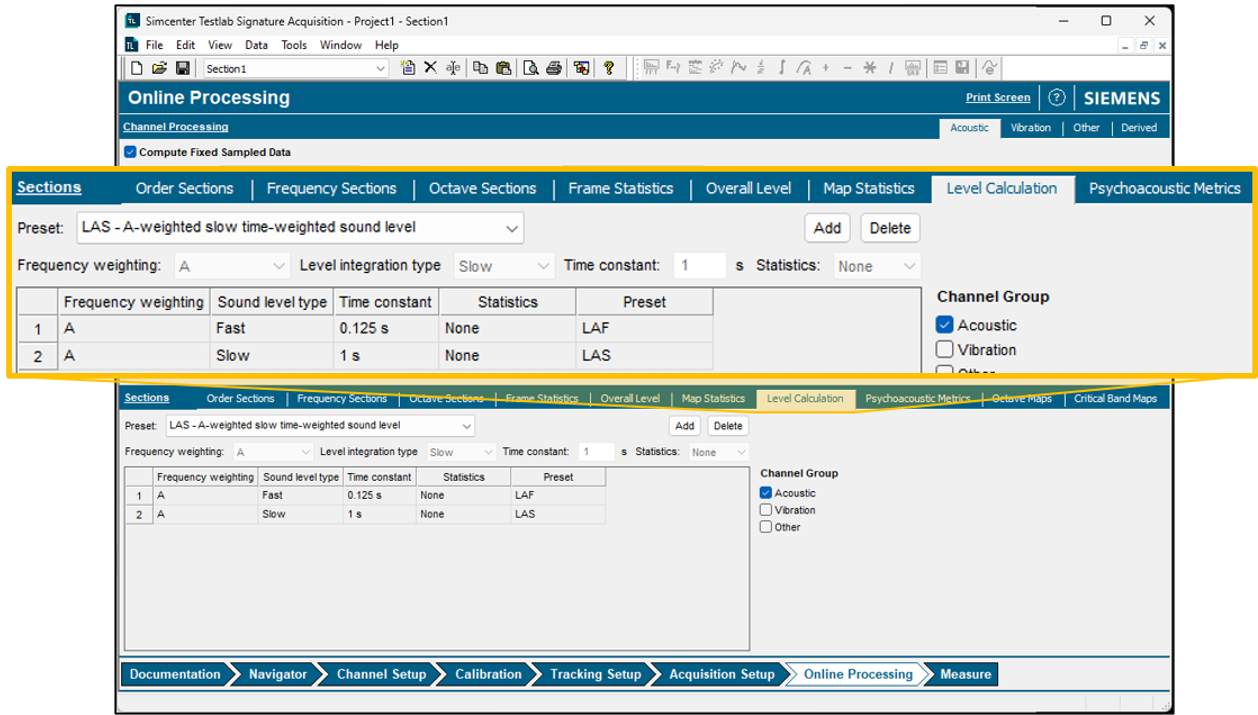
Task: Click the Simcenter Testlab title bar app icon
Action: tap(133, 21)
